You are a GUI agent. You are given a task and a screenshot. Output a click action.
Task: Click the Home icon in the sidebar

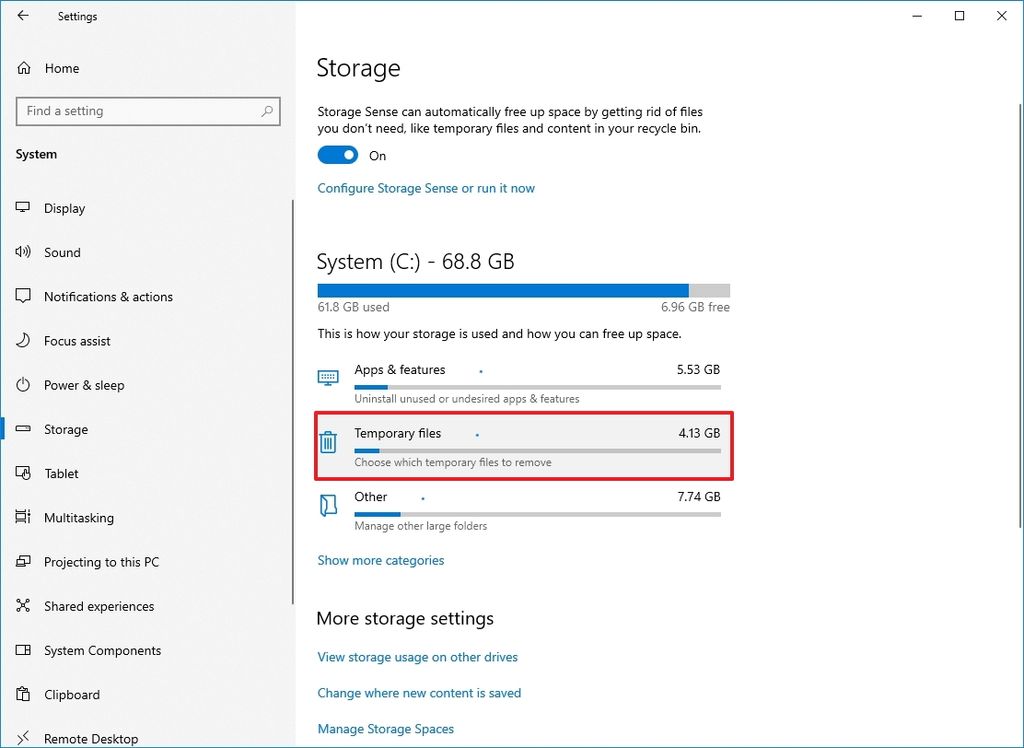tap(22, 68)
